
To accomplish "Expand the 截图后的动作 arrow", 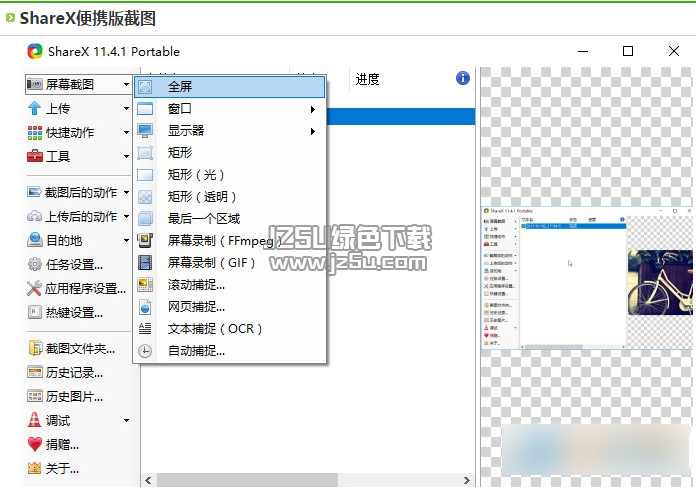I will pyautogui.click(x=126, y=192).
